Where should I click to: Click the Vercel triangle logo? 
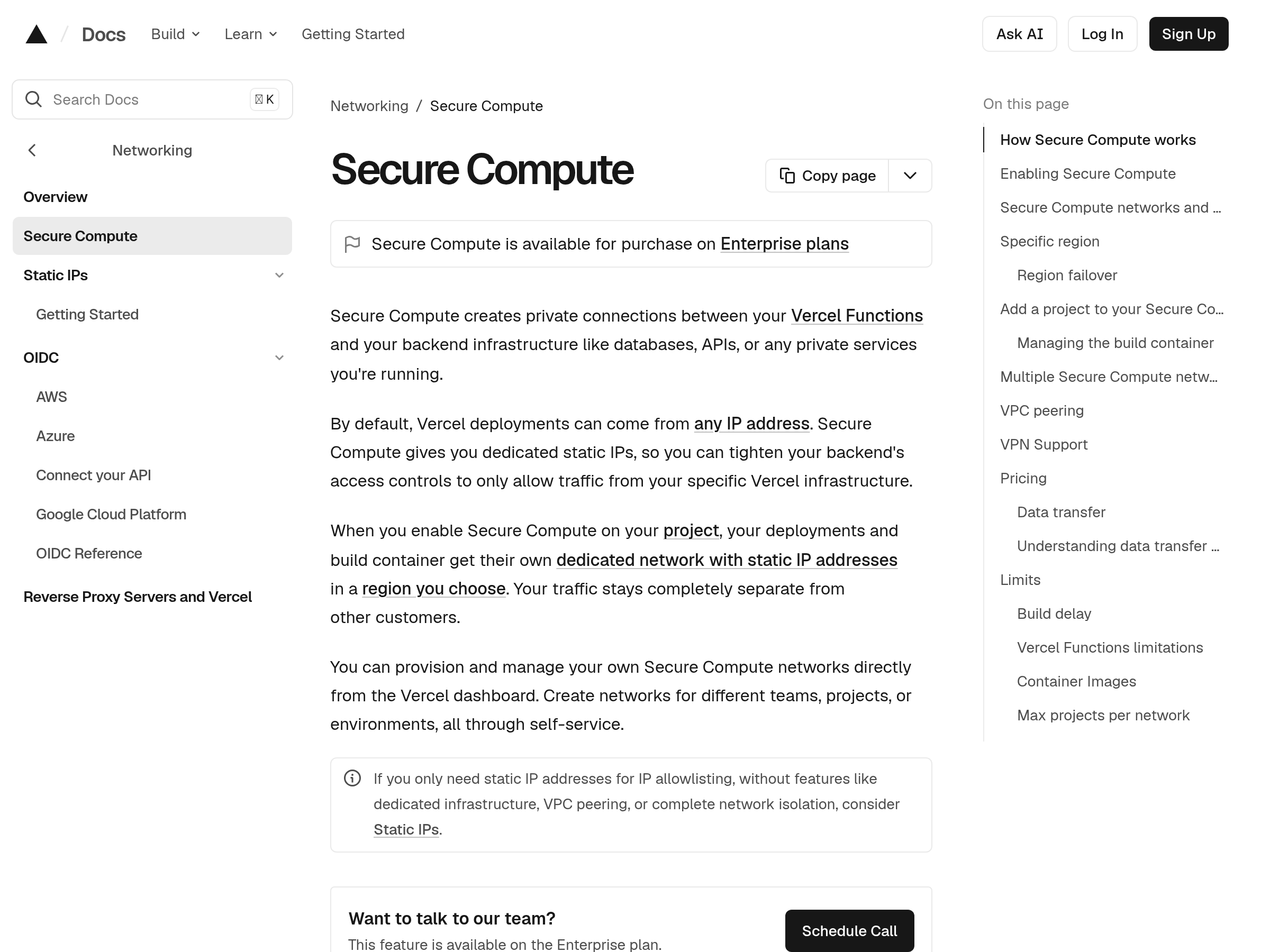[36, 34]
